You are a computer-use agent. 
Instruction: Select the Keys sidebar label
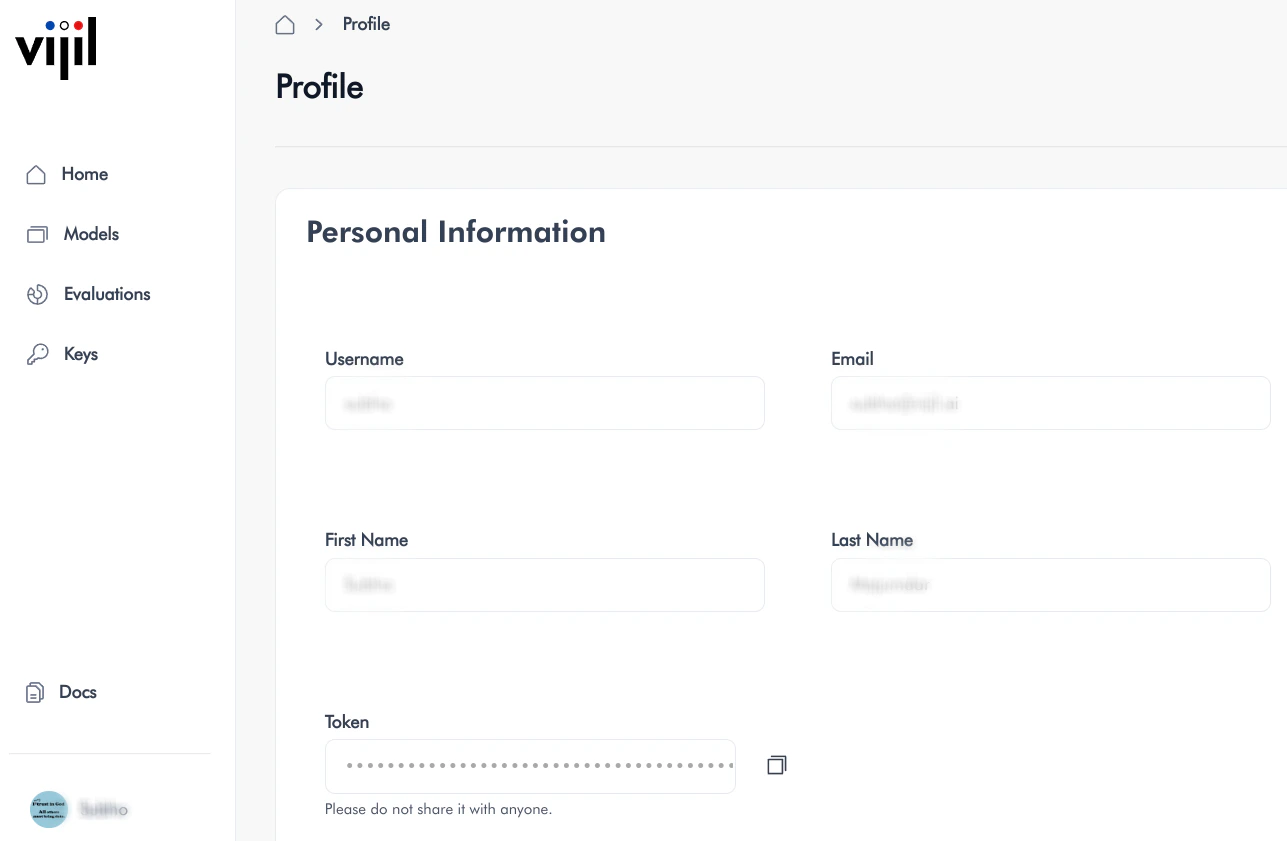coord(81,354)
